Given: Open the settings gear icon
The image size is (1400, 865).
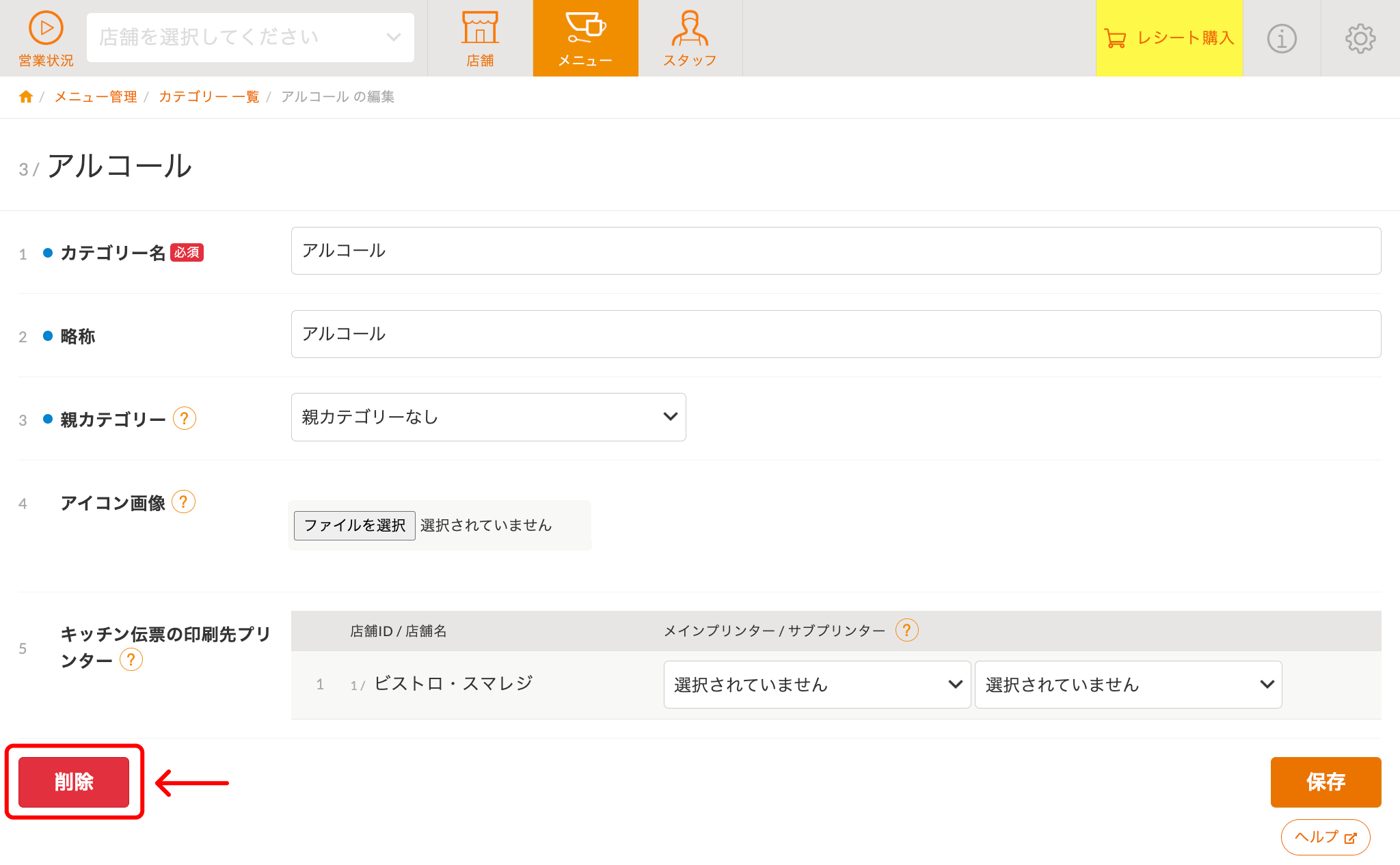Looking at the screenshot, I should [x=1360, y=38].
